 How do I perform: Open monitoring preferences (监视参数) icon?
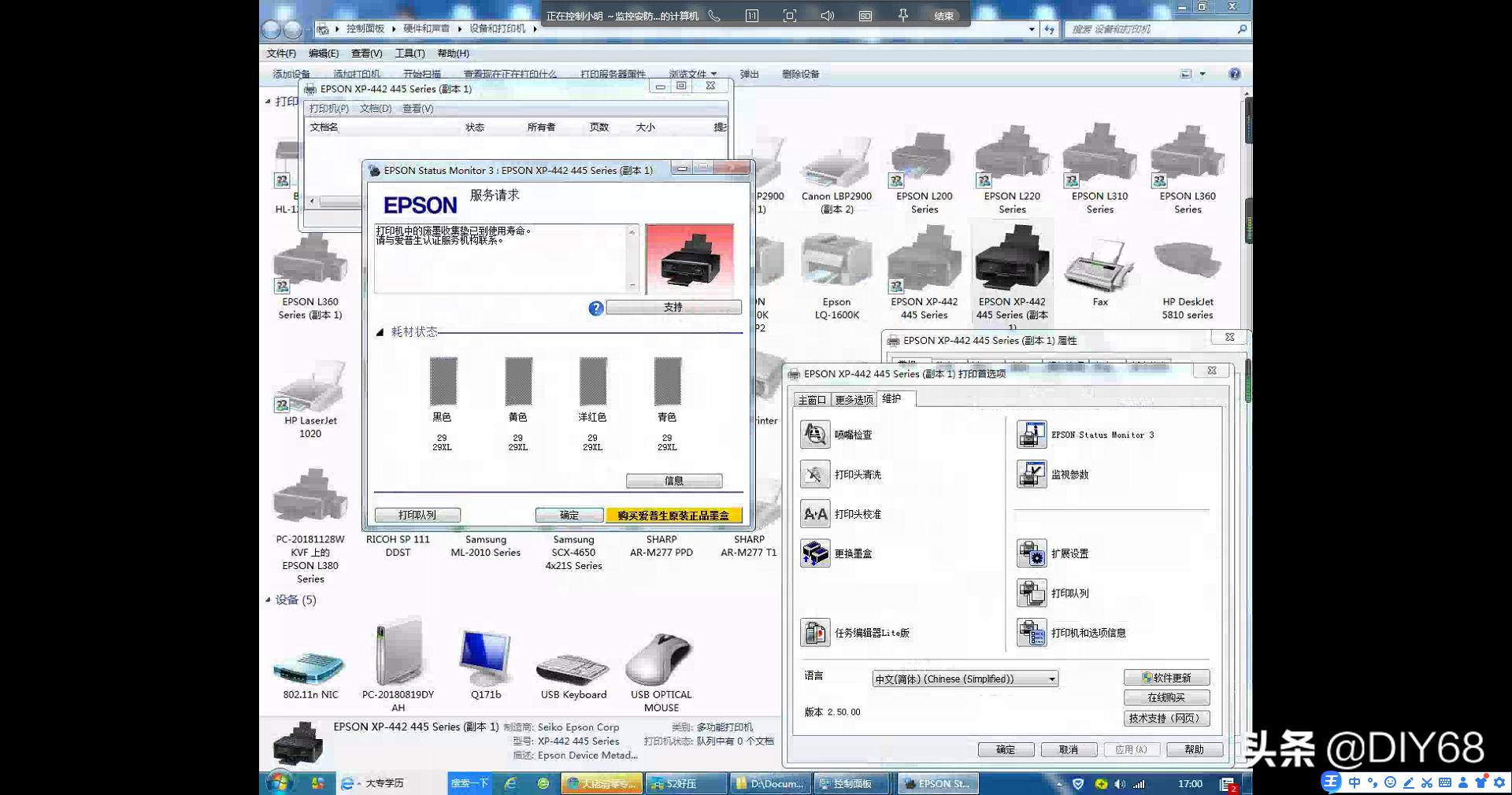1031,475
